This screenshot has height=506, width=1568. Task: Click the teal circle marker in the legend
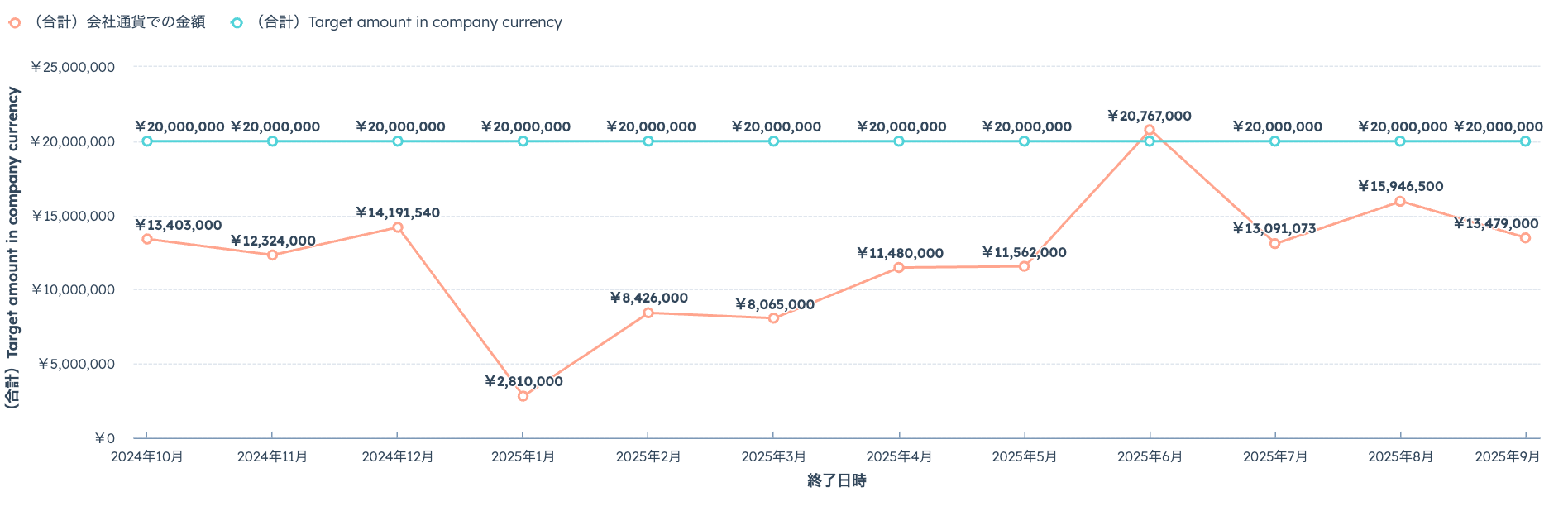pos(237,23)
